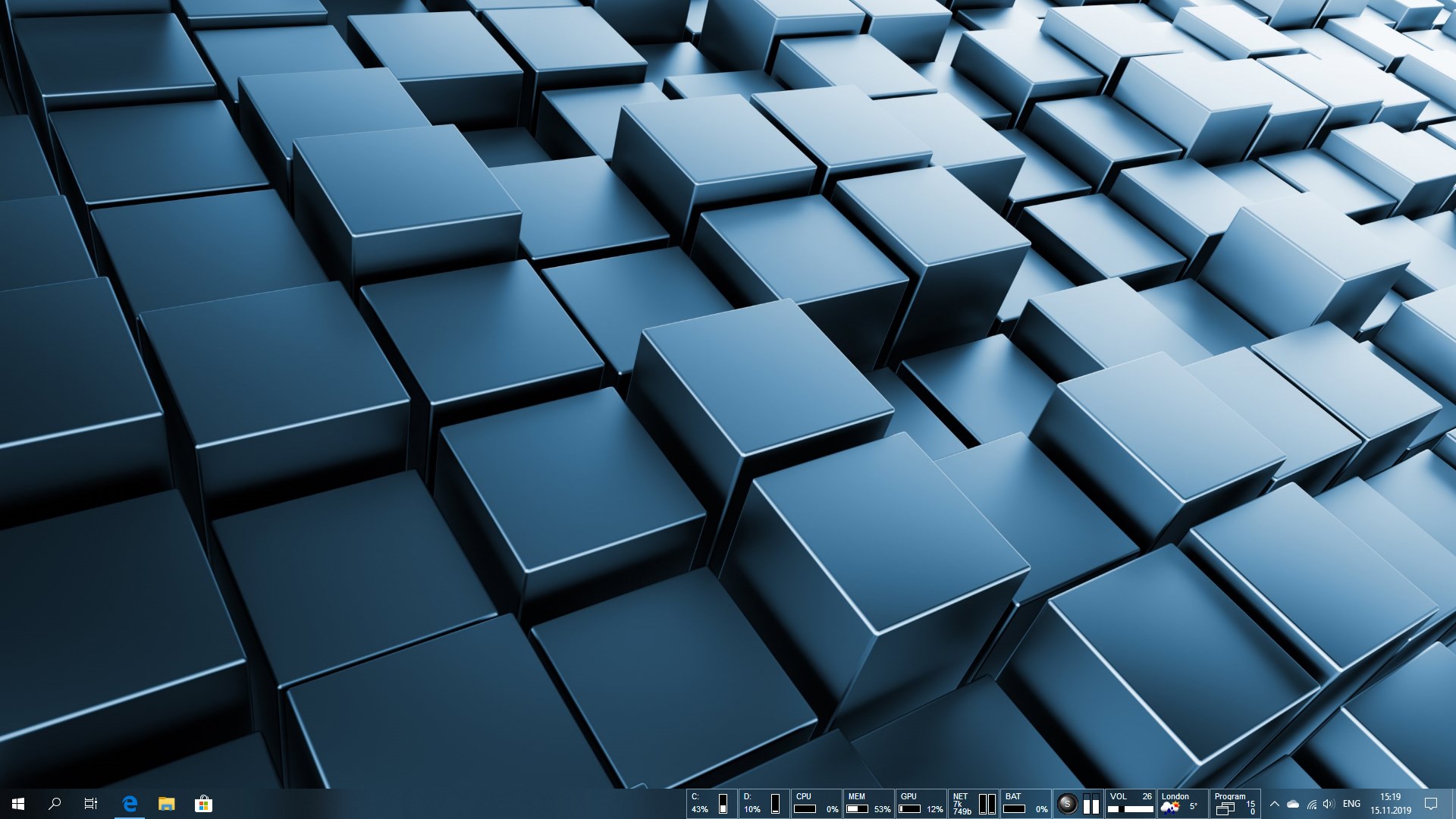Open the ENG input language selector

coord(1351,804)
